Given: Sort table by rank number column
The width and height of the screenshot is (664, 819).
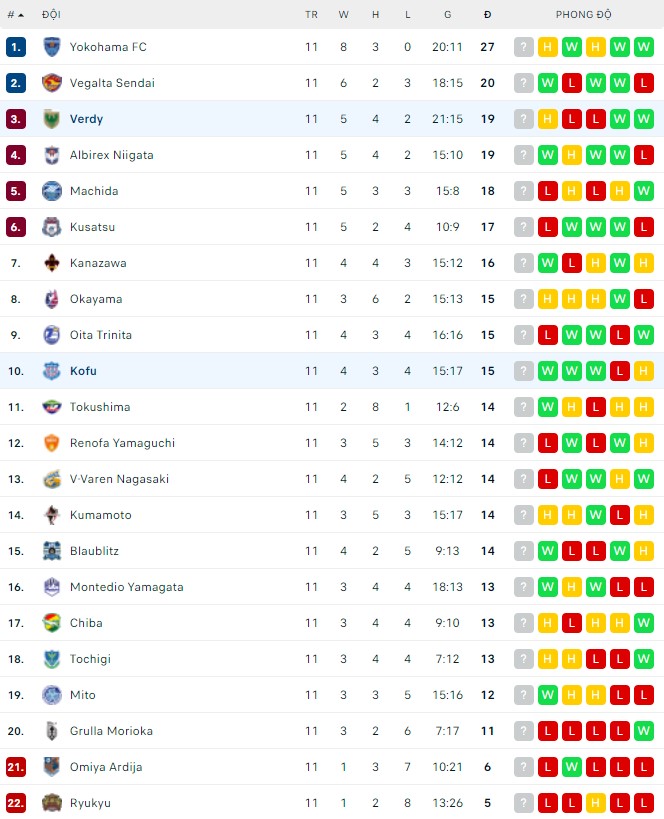Looking at the screenshot, I should tap(15, 15).
